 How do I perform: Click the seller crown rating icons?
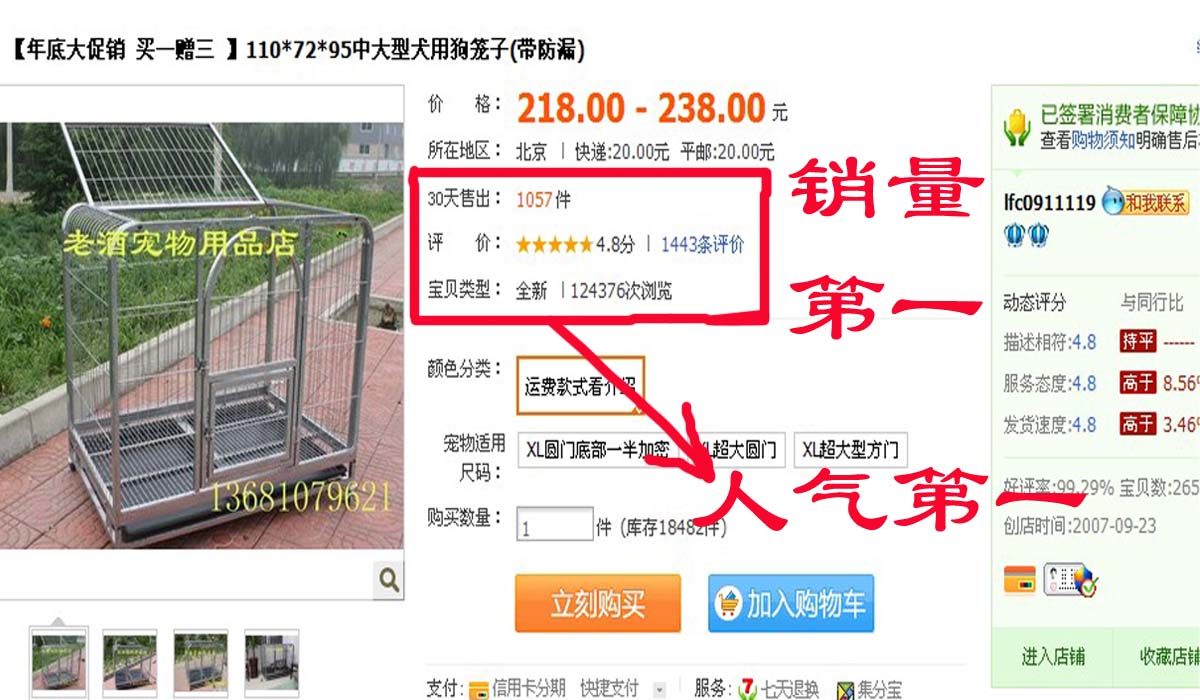tap(1026, 235)
